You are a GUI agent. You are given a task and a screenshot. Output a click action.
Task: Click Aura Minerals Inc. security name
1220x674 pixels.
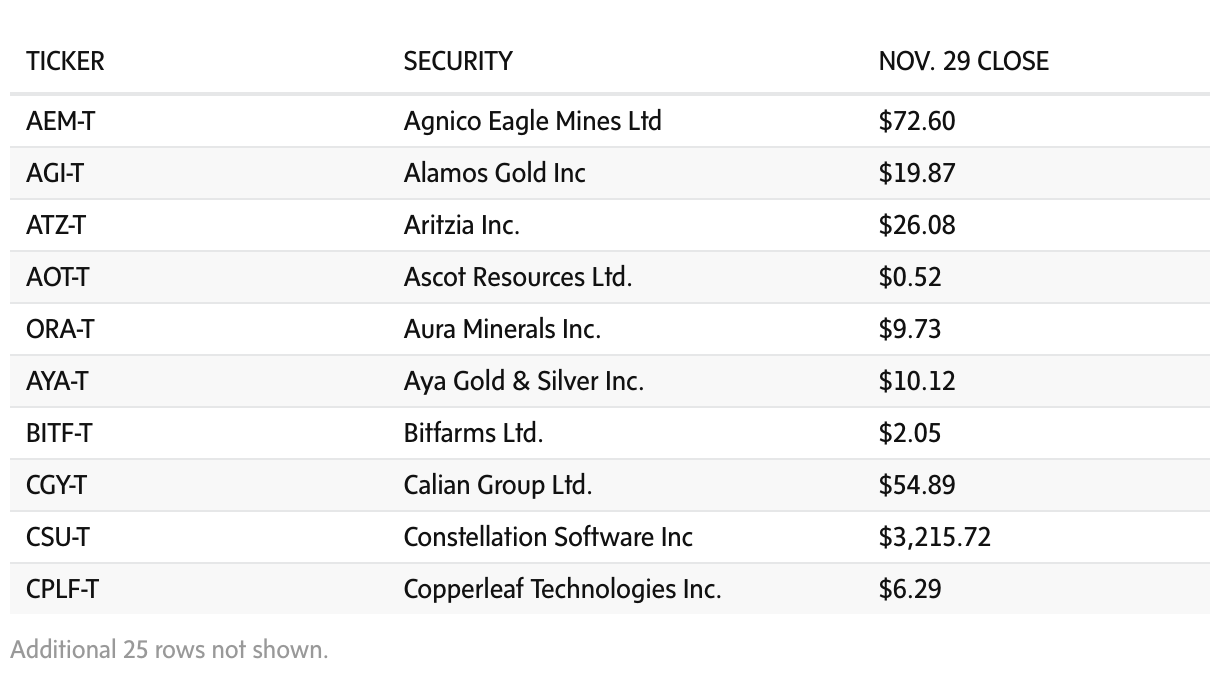(502, 329)
